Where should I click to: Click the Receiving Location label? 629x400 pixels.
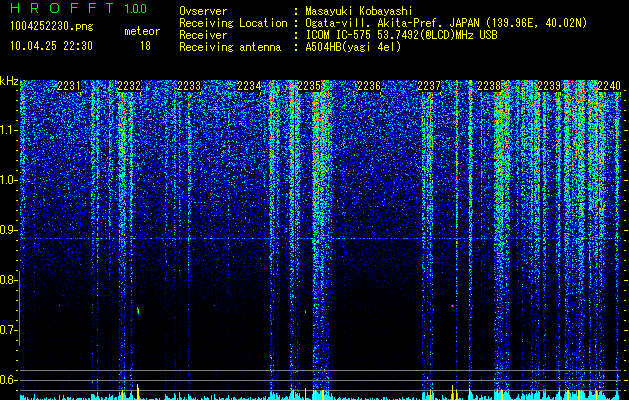click(x=233, y=23)
